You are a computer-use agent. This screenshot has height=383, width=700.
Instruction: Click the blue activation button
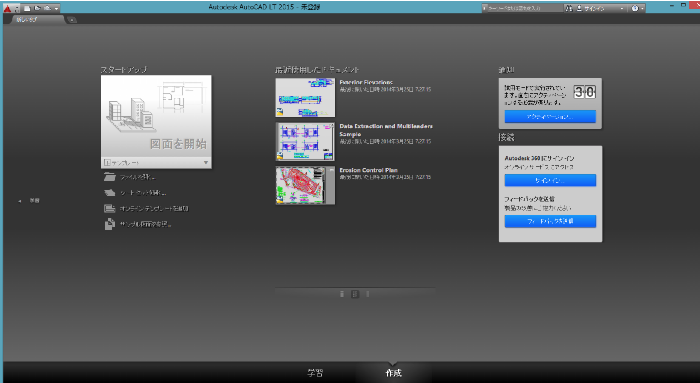click(550, 117)
